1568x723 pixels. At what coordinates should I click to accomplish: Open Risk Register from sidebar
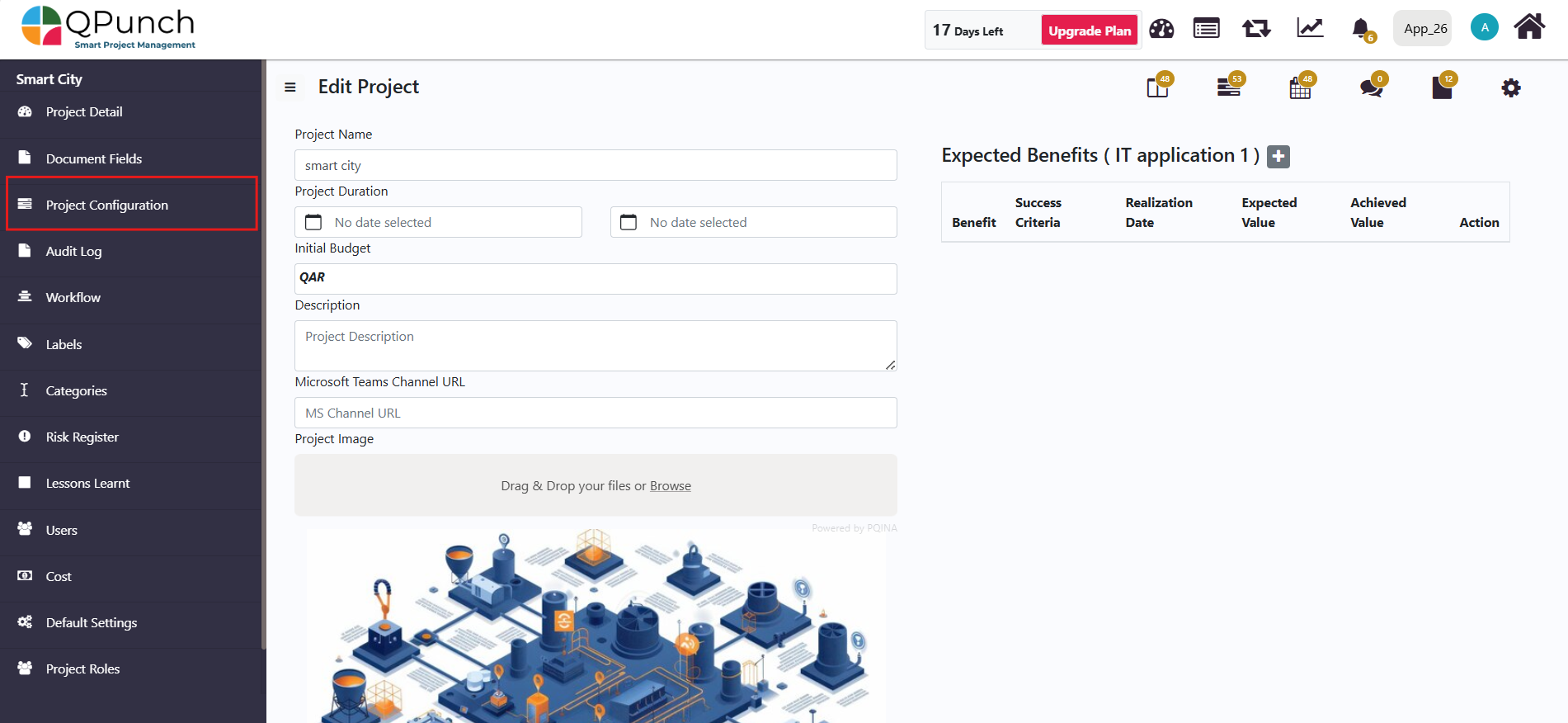pos(82,437)
